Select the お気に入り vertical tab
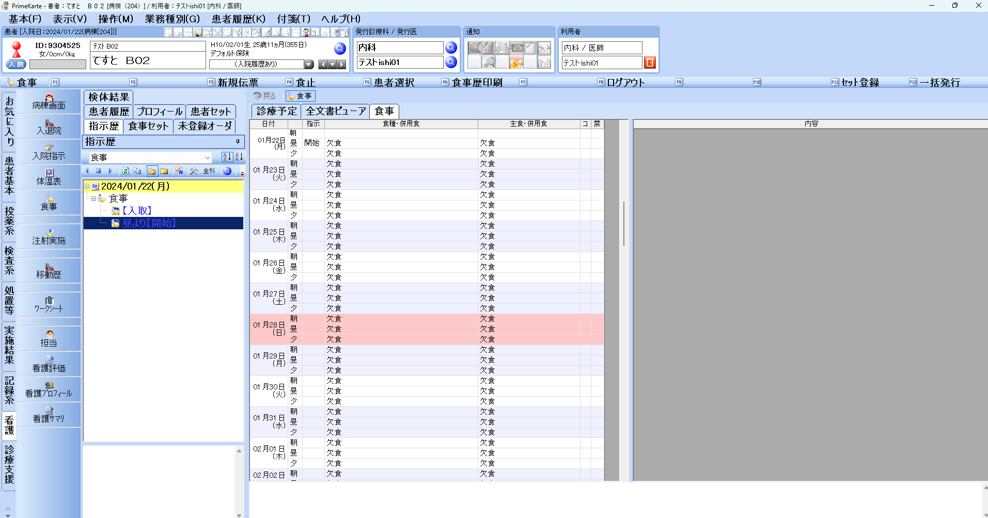The height and width of the screenshot is (518, 988). [9, 121]
